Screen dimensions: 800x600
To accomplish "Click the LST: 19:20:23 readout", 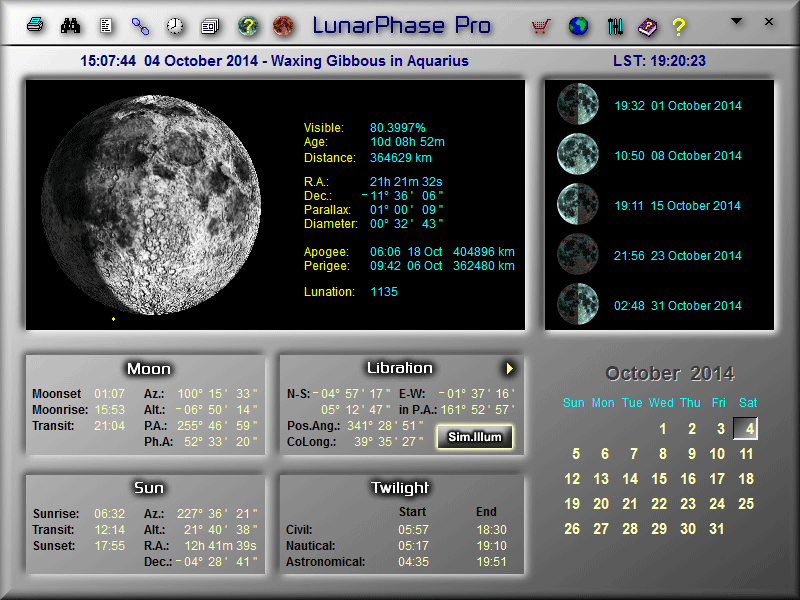I will (x=659, y=61).
